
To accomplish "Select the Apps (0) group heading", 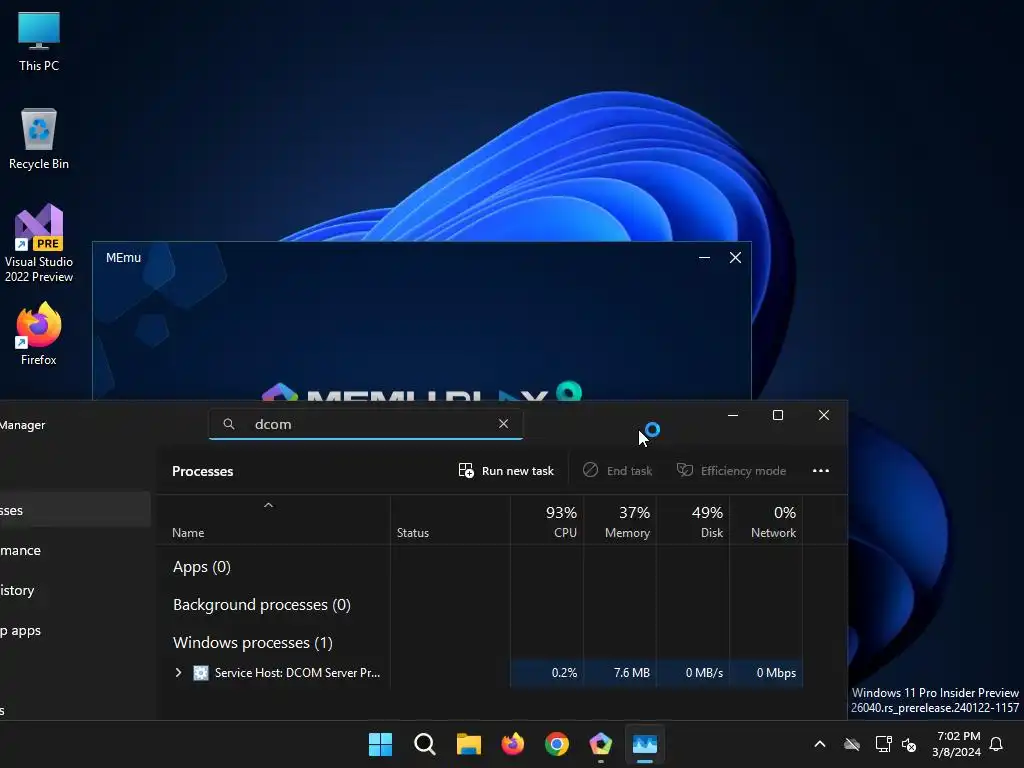I will click(202, 567).
